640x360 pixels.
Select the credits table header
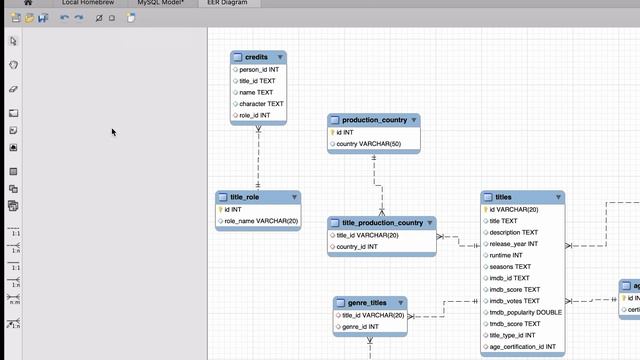[x=258, y=57]
